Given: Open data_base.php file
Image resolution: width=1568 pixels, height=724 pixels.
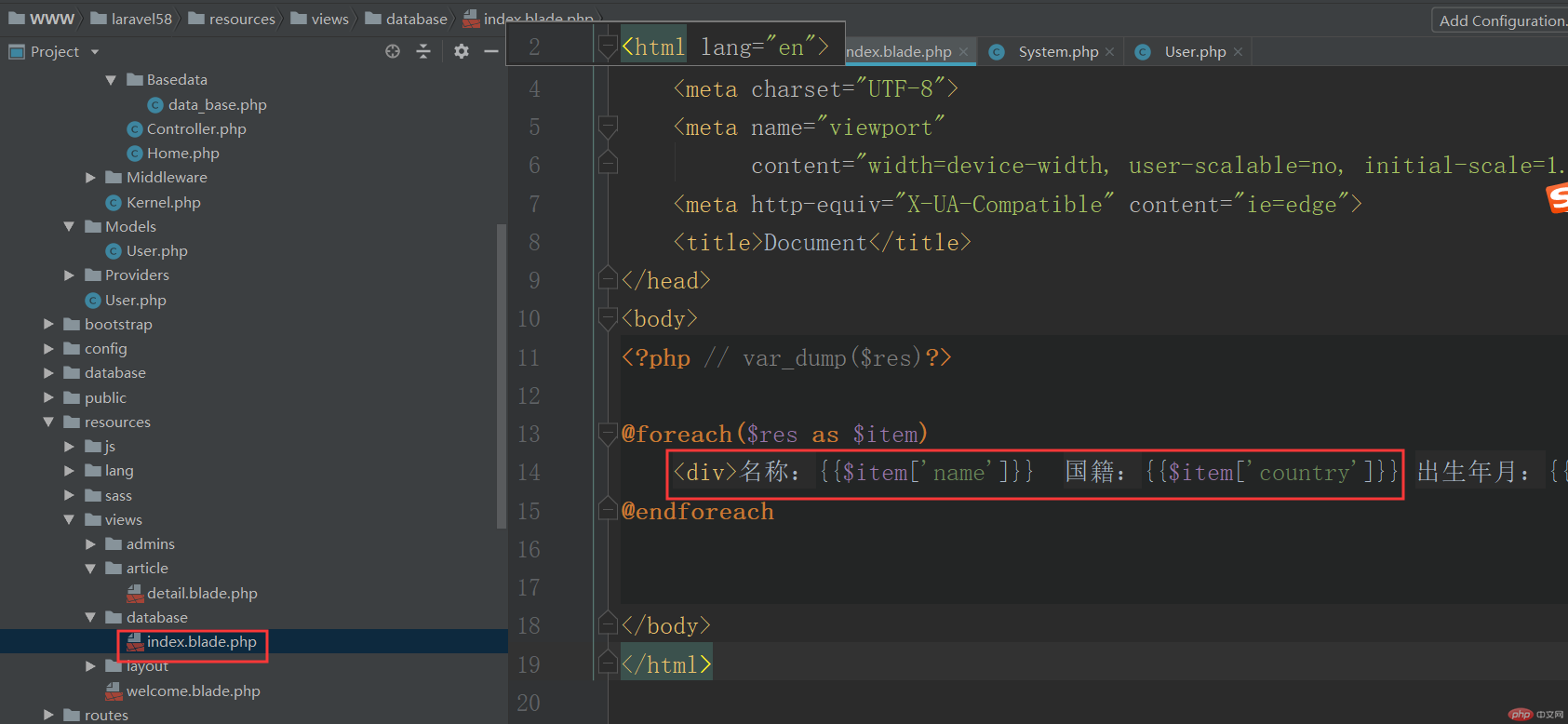Looking at the screenshot, I should (x=217, y=104).
